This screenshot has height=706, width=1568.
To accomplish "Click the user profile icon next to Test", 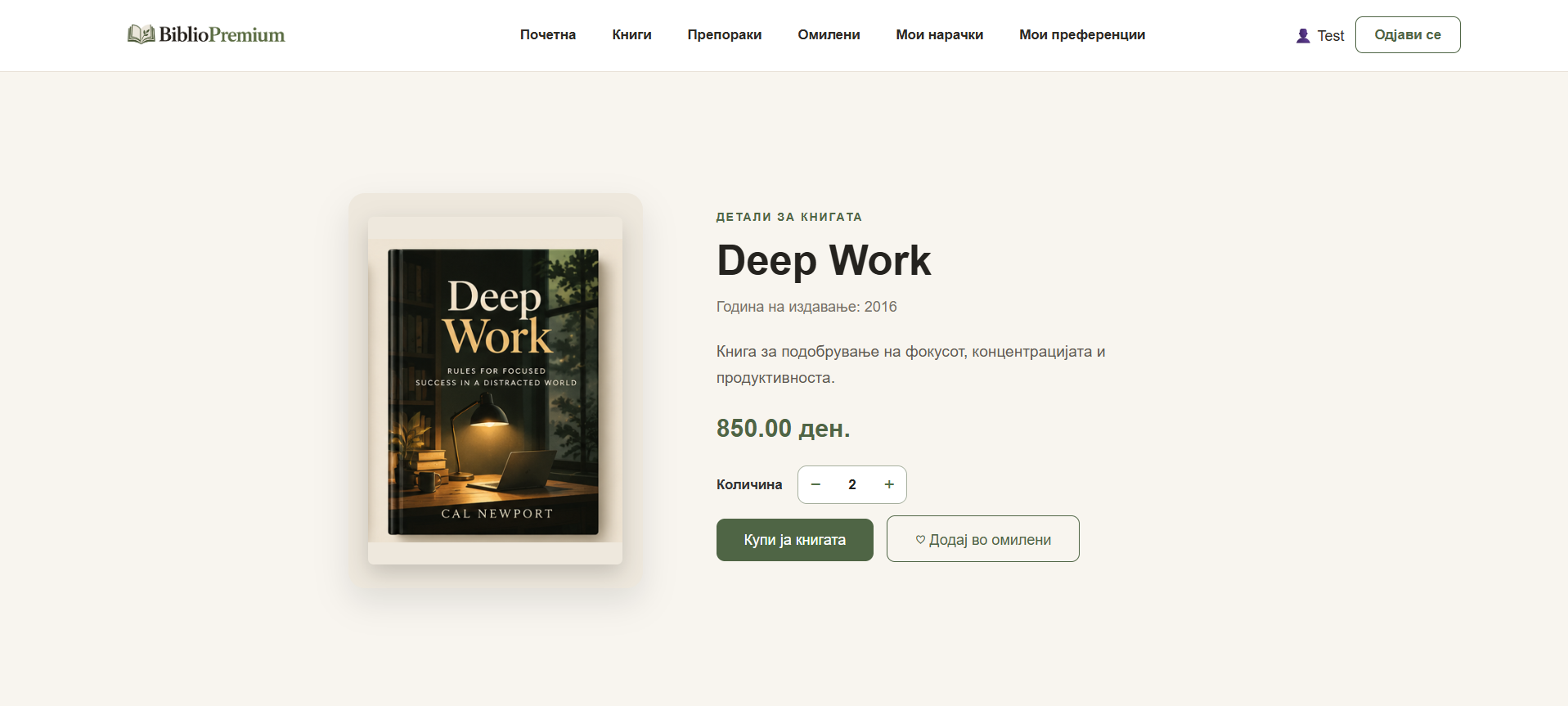I will [x=1303, y=36].
